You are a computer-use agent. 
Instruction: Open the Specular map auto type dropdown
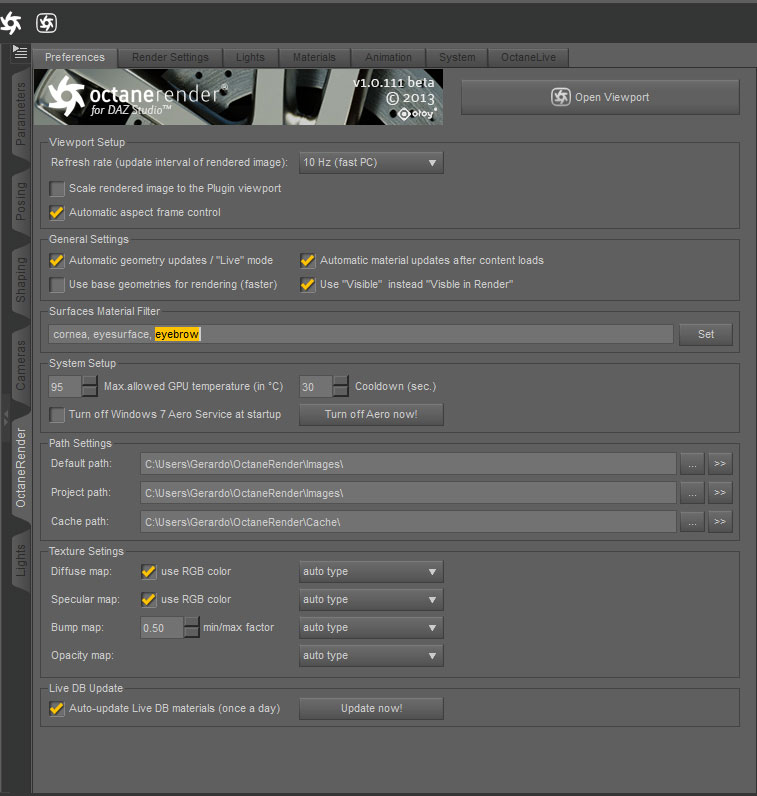pyautogui.click(x=371, y=600)
